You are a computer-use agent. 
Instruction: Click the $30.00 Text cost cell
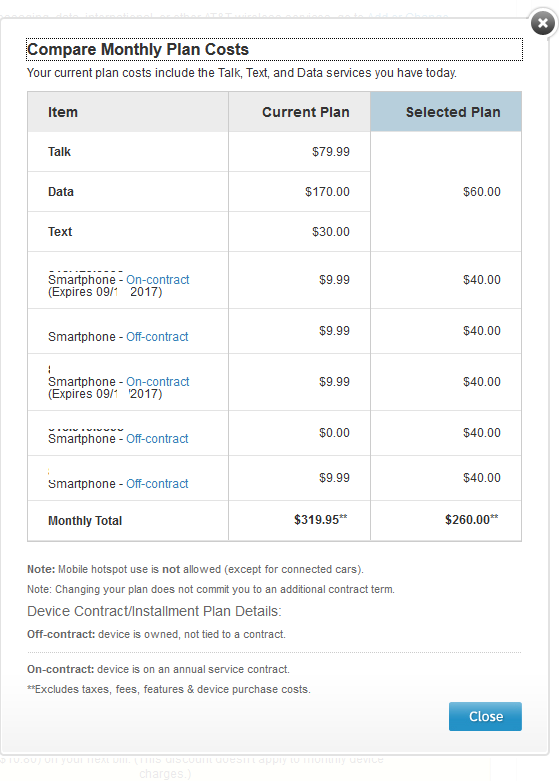point(299,232)
